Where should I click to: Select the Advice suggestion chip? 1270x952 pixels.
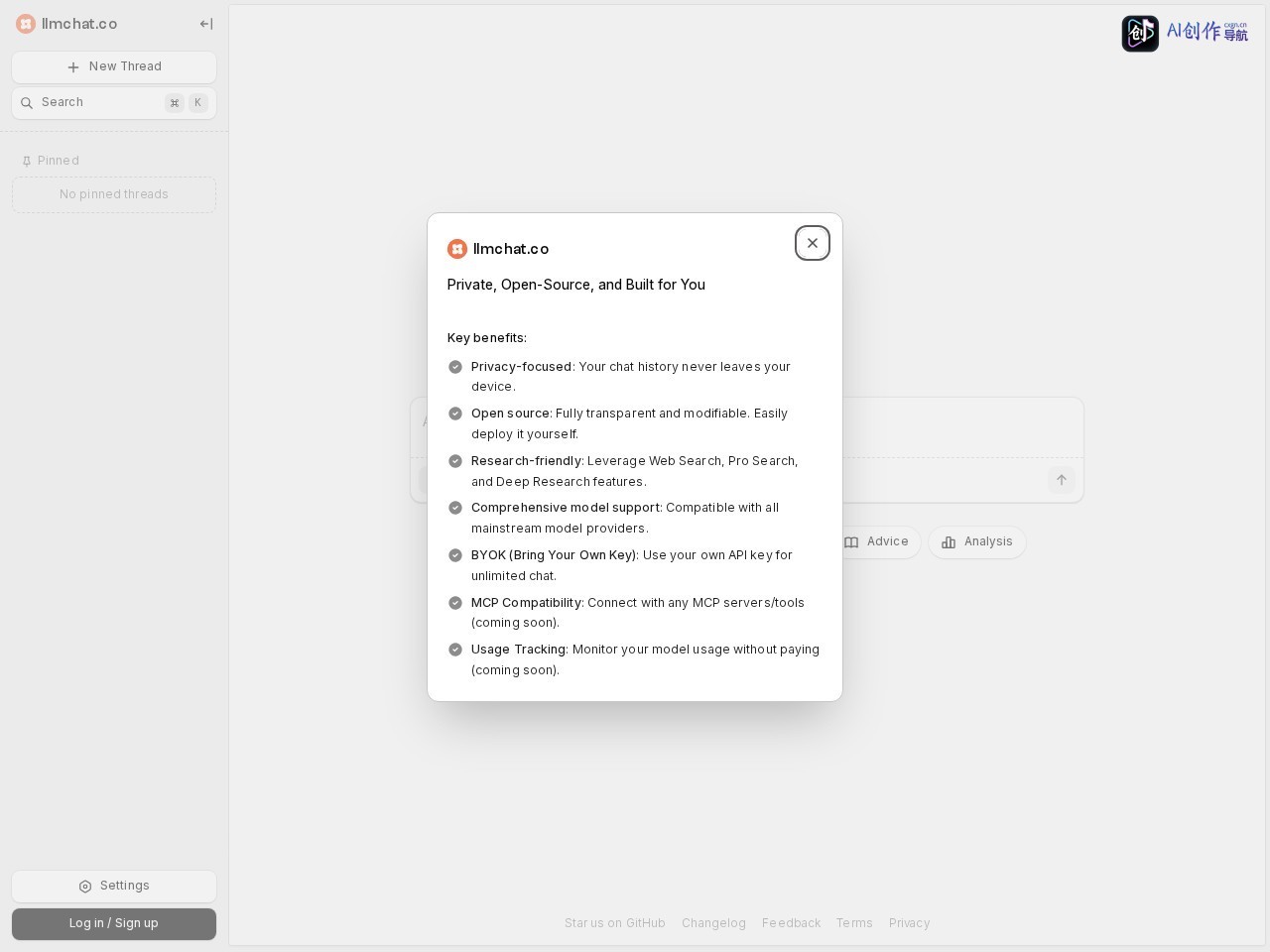coord(877,542)
